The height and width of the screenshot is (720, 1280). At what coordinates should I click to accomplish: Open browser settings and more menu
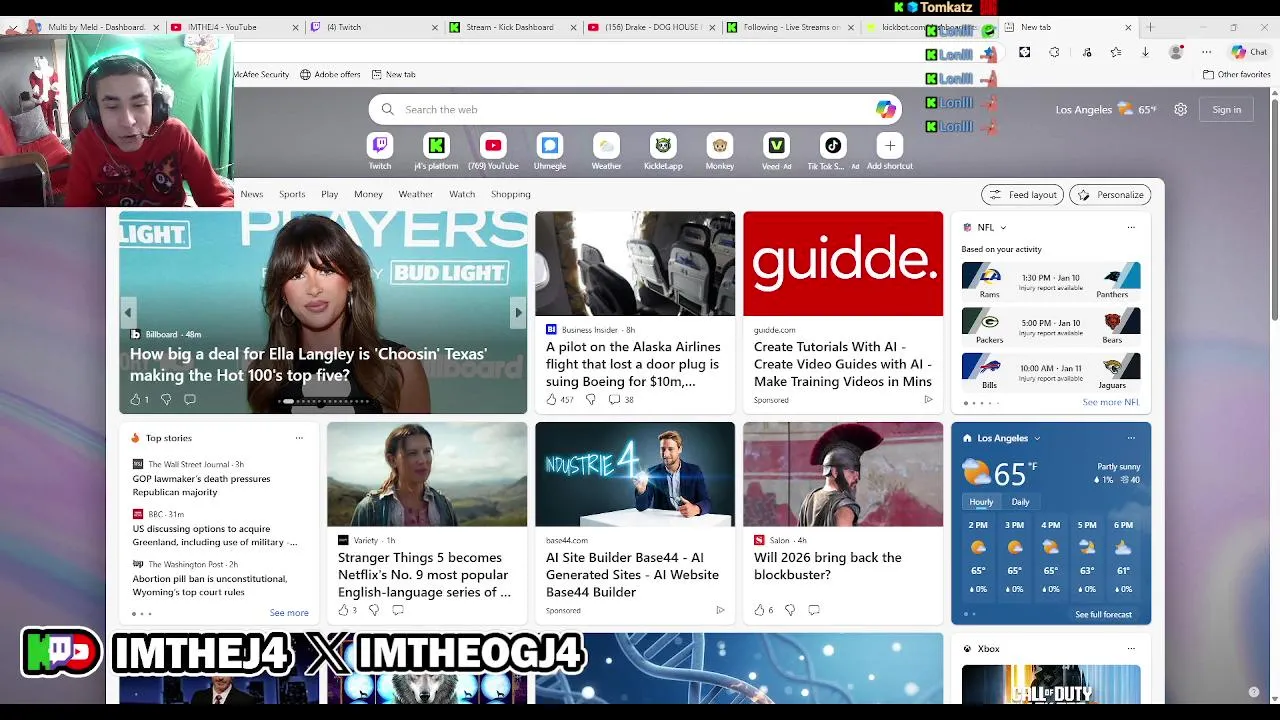1207,52
